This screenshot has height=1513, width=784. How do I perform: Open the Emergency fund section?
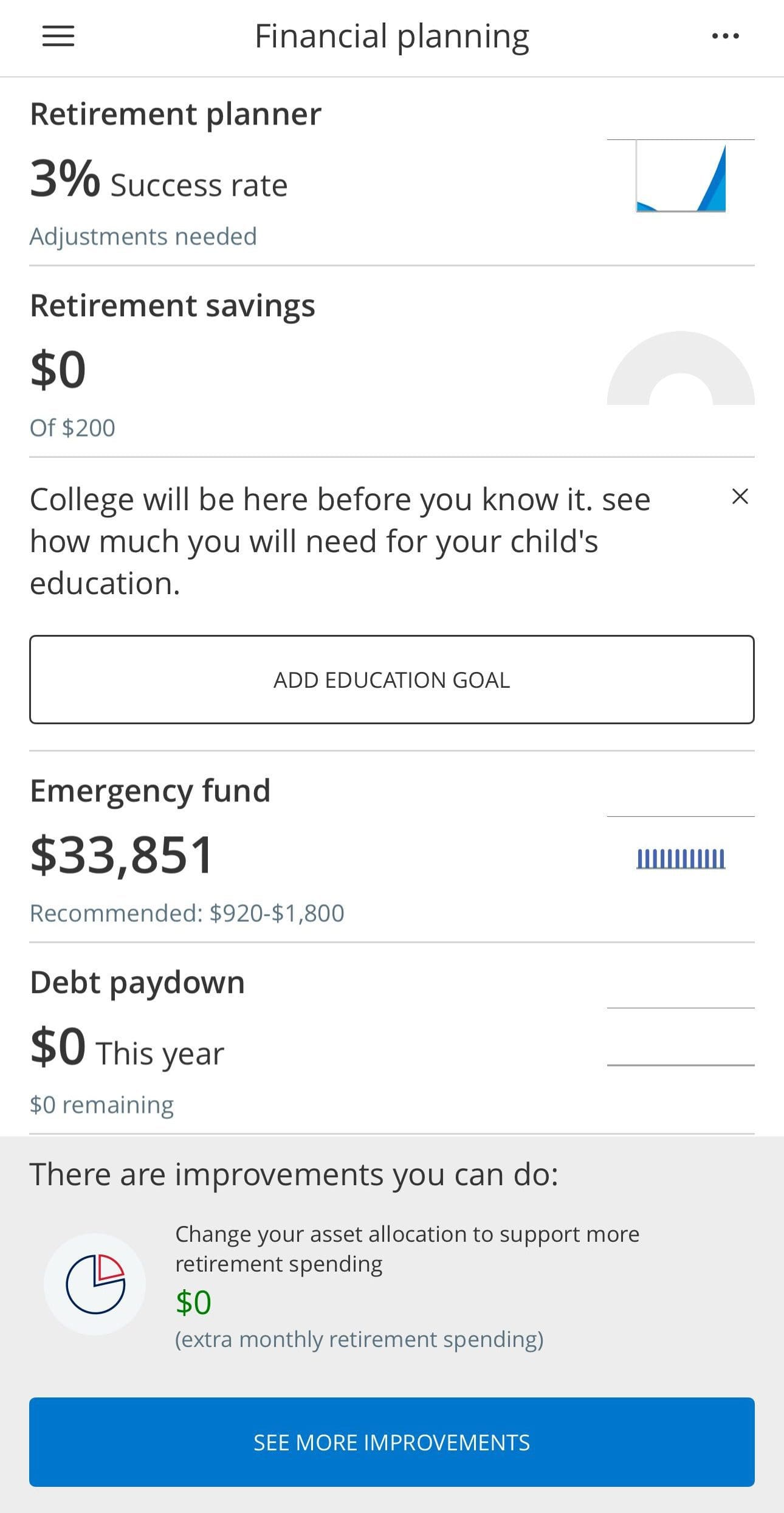[x=392, y=847]
